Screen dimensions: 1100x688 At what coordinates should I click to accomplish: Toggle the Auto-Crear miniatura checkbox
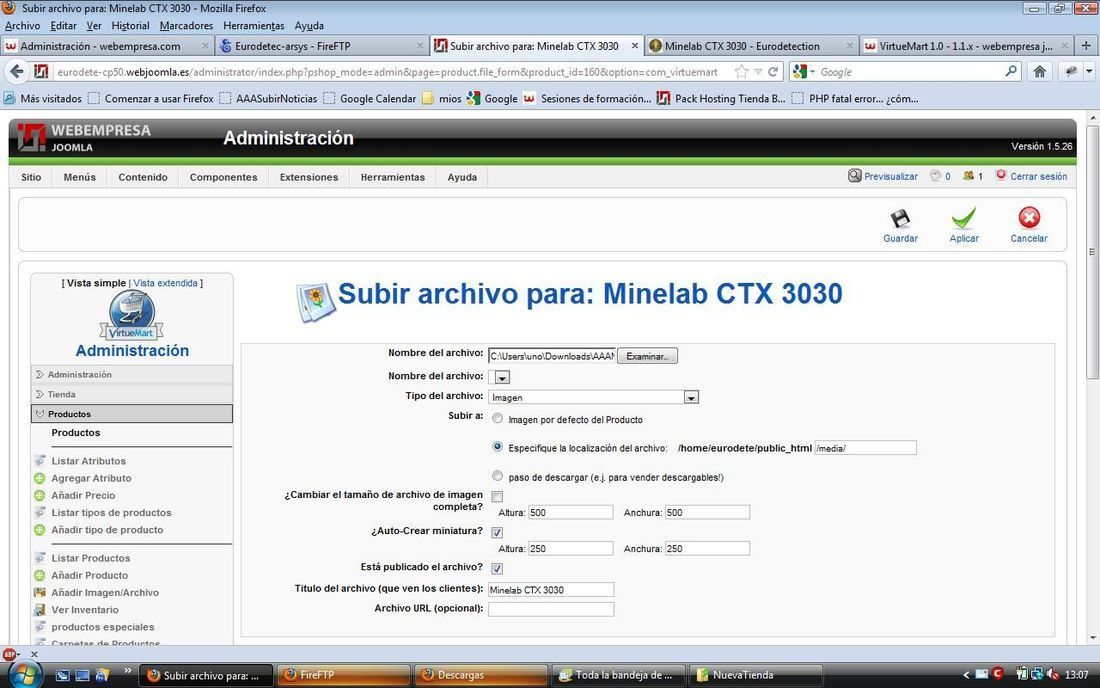pos(497,532)
